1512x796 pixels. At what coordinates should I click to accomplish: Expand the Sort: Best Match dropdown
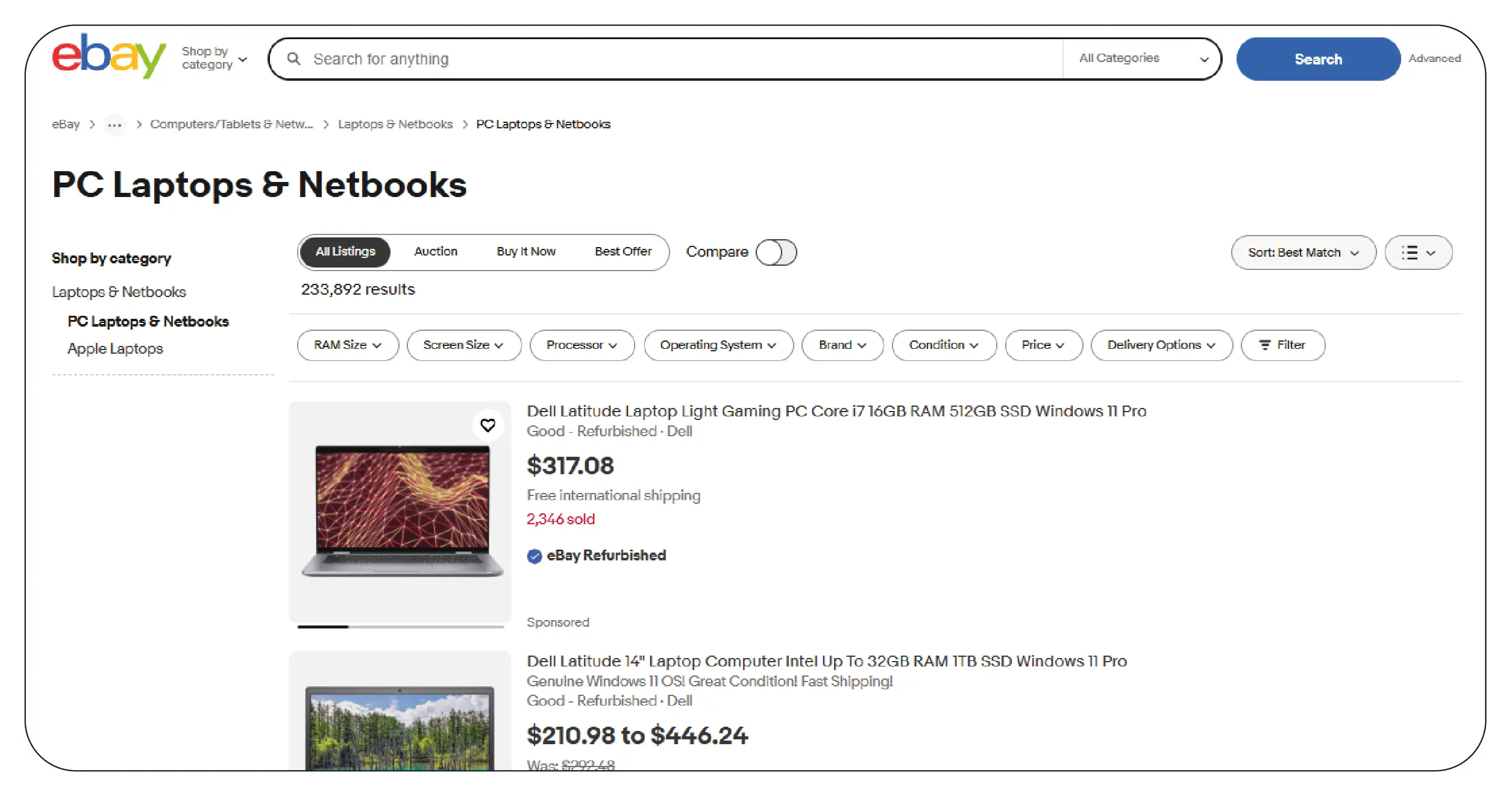coord(1303,252)
